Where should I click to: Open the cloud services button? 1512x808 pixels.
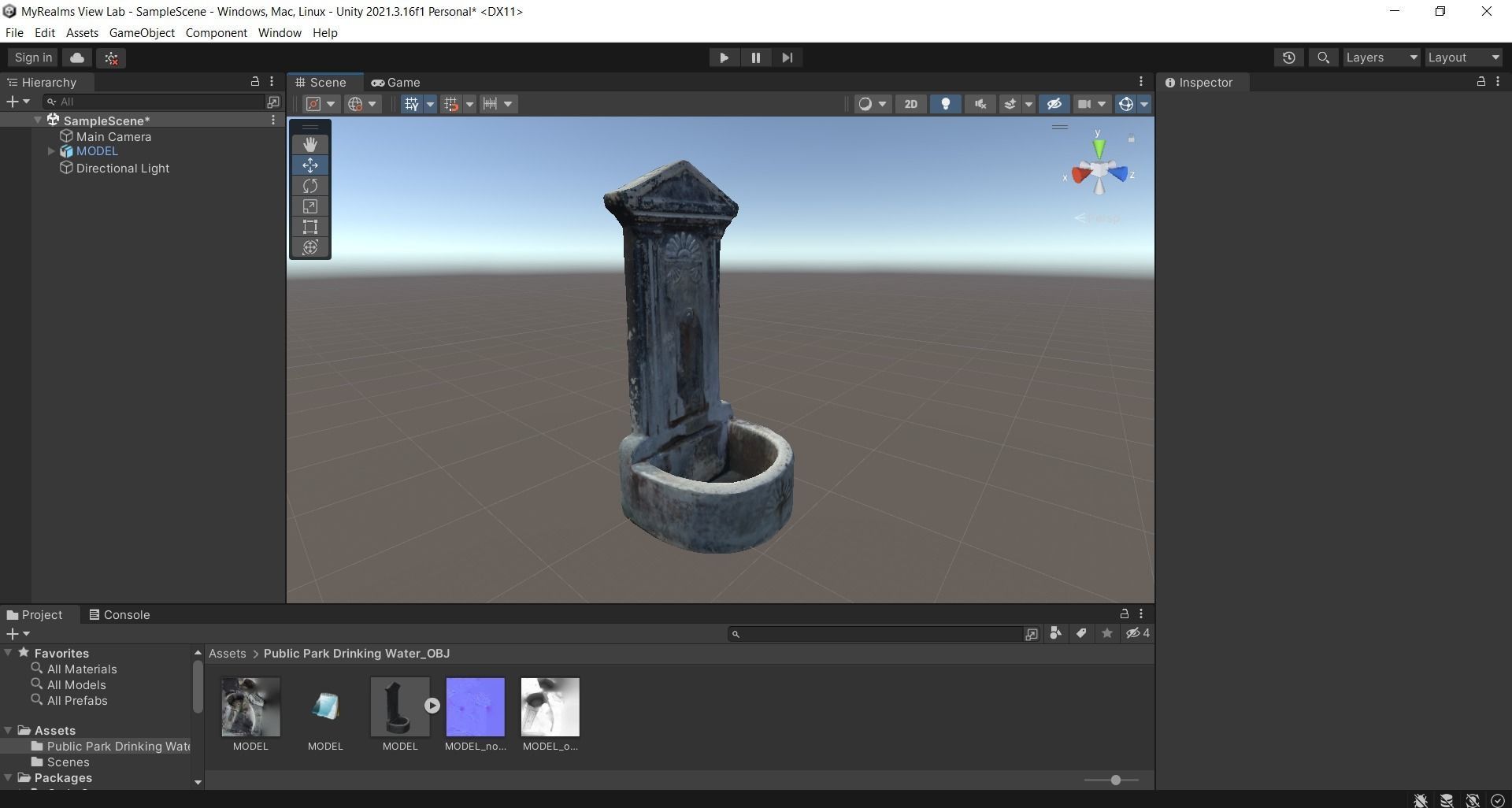[77, 57]
